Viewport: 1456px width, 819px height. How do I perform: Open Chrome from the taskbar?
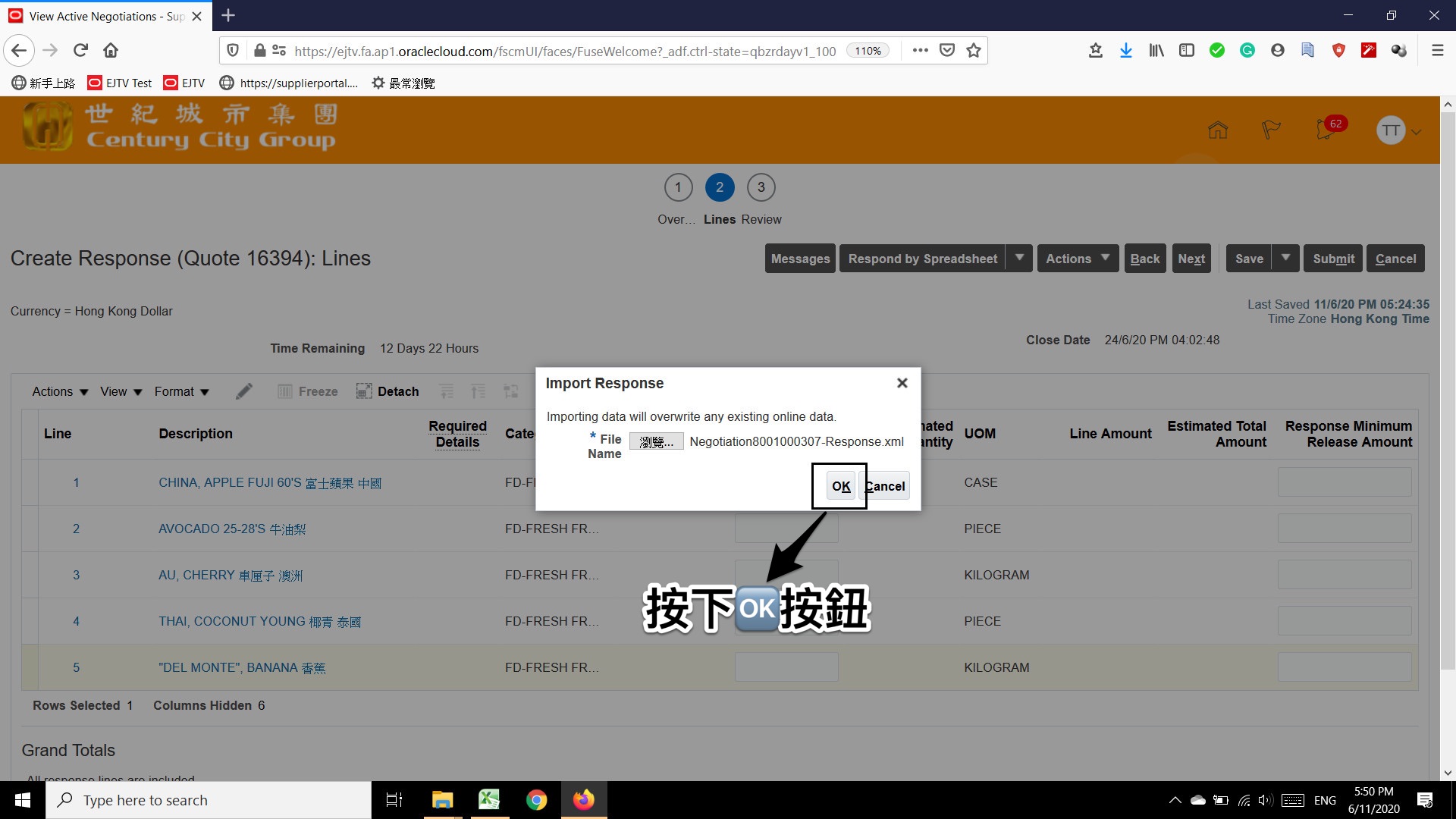(x=536, y=800)
